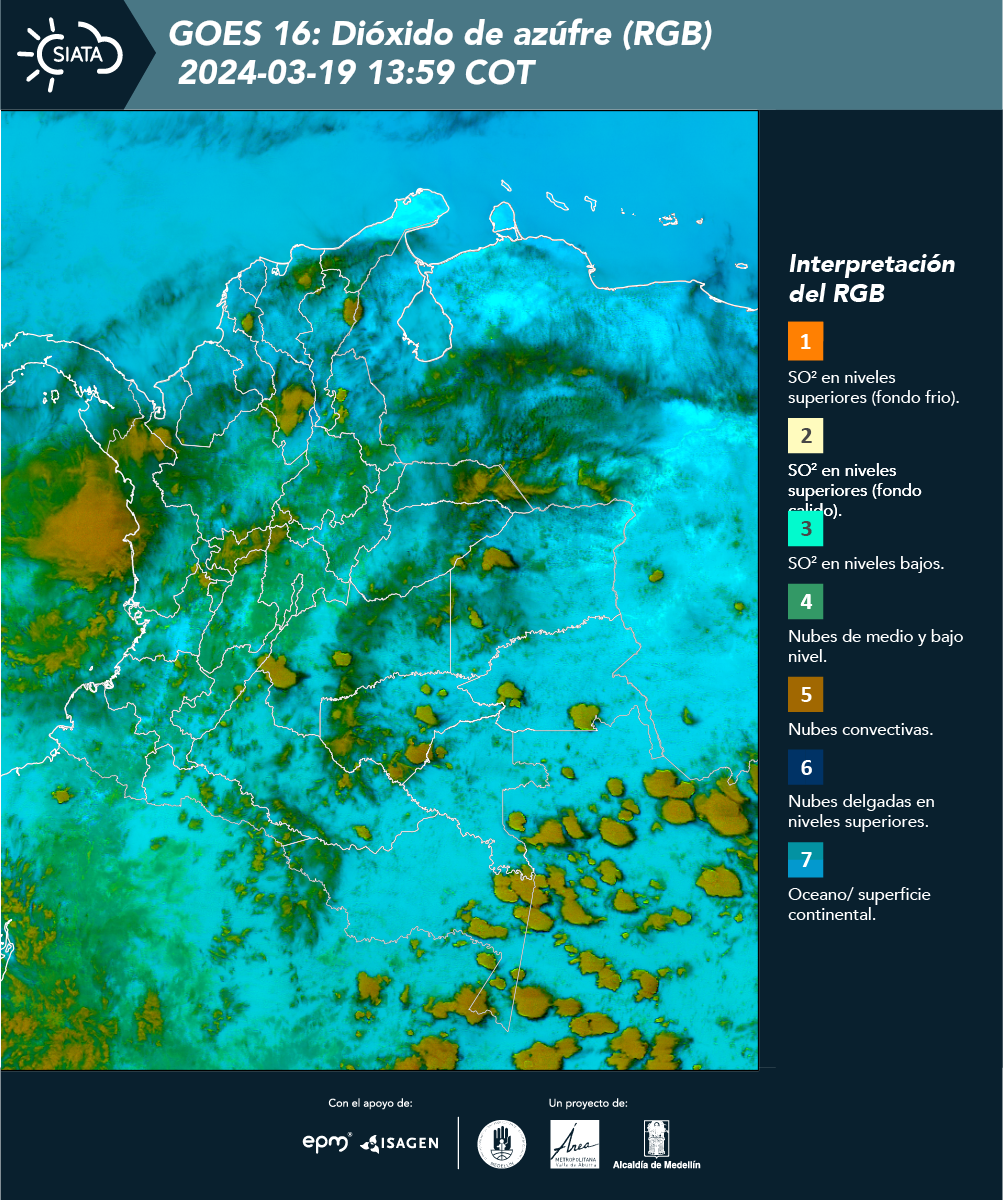Select the dark blue legend swatch numbered 6
Viewport: 1003px width, 1200px height.
[x=805, y=768]
